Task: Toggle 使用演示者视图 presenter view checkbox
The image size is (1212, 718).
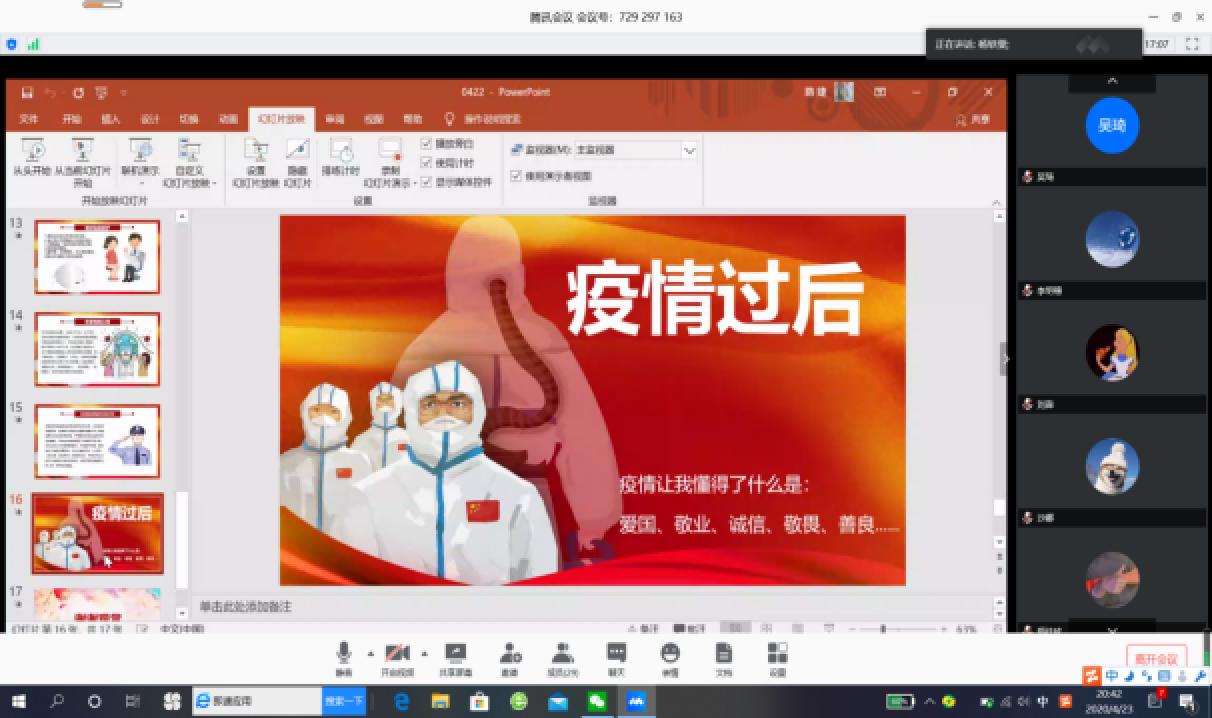Action: click(516, 176)
